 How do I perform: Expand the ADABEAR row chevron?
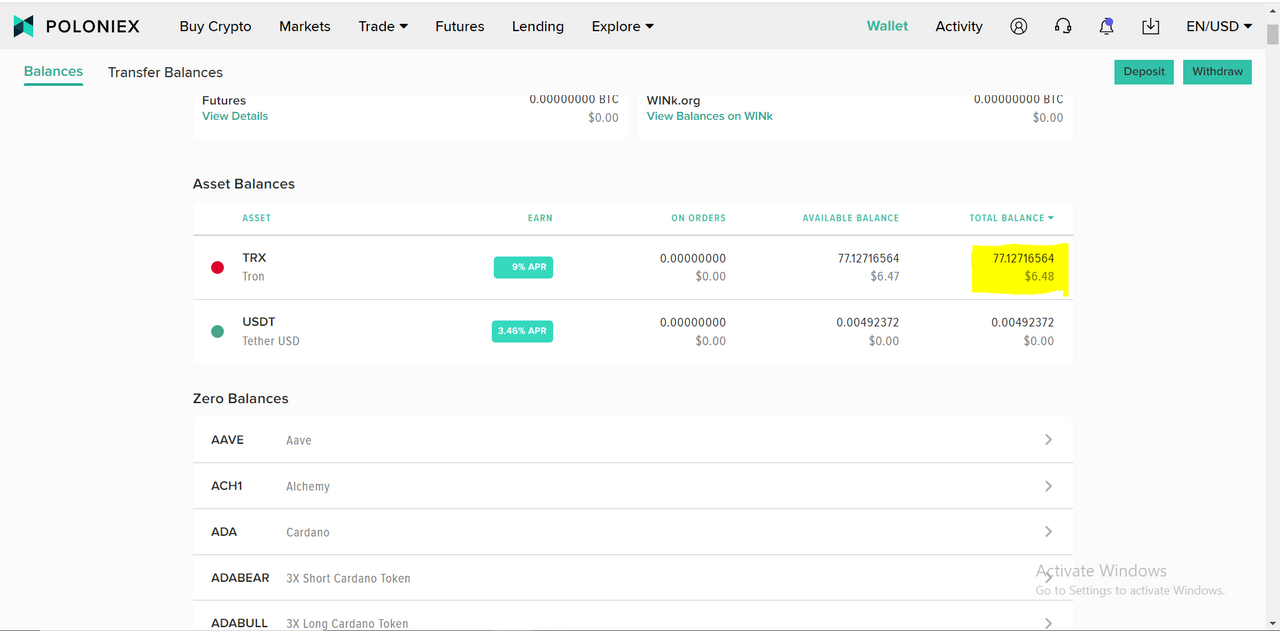tap(1048, 578)
